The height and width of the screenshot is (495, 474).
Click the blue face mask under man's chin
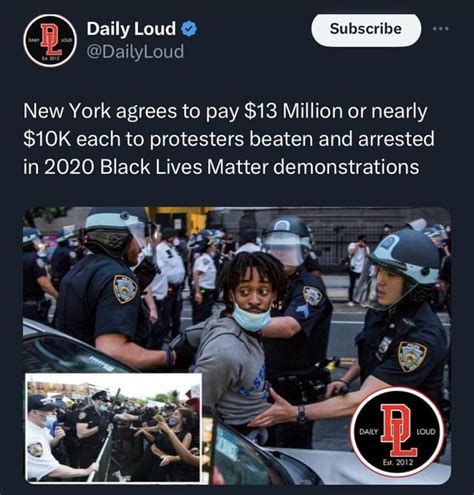(251, 317)
